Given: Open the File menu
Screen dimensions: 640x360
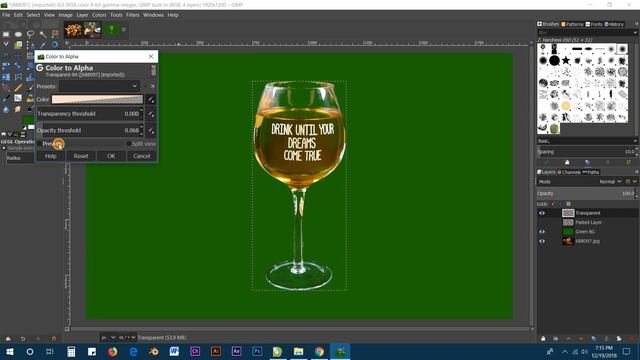Looking at the screenshot, I should pos(6,15).
